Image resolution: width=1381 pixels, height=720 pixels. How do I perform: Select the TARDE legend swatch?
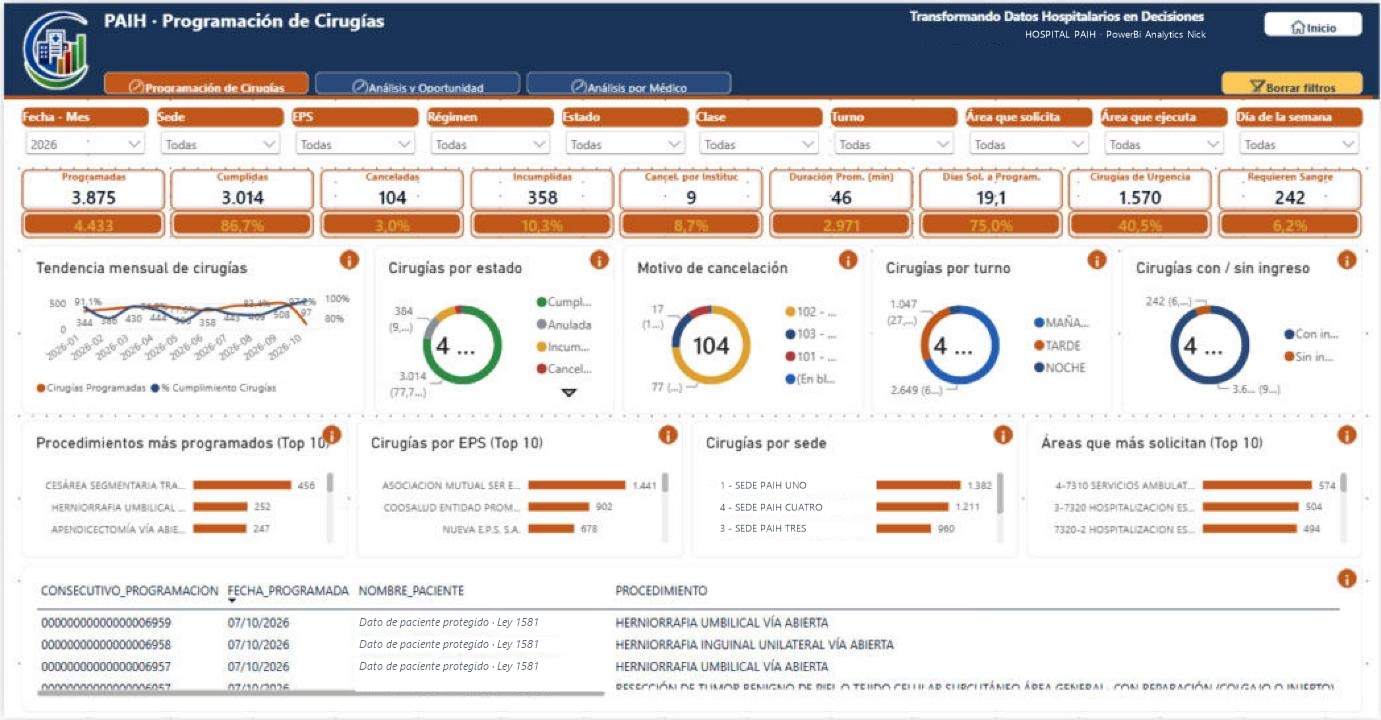tap(1040, 345)
